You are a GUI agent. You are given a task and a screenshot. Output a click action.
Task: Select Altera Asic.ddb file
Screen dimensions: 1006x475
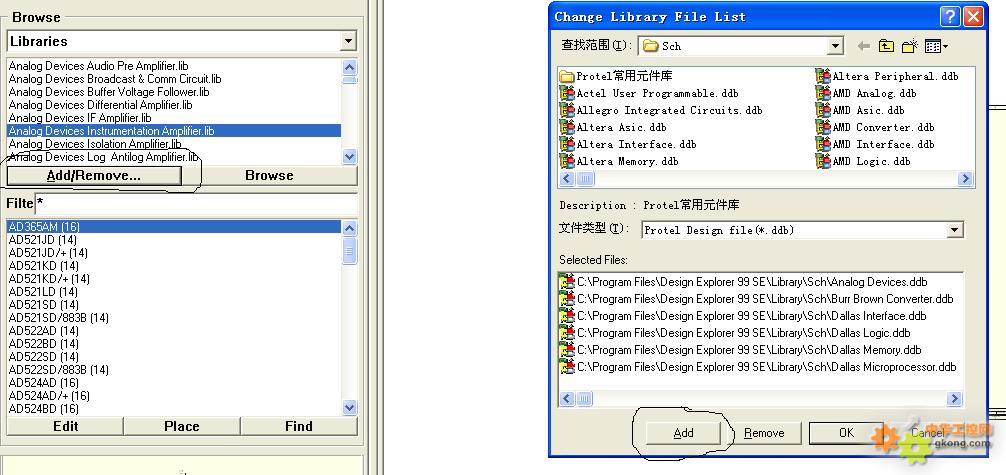pyautogui.click(x=613, y=128)
